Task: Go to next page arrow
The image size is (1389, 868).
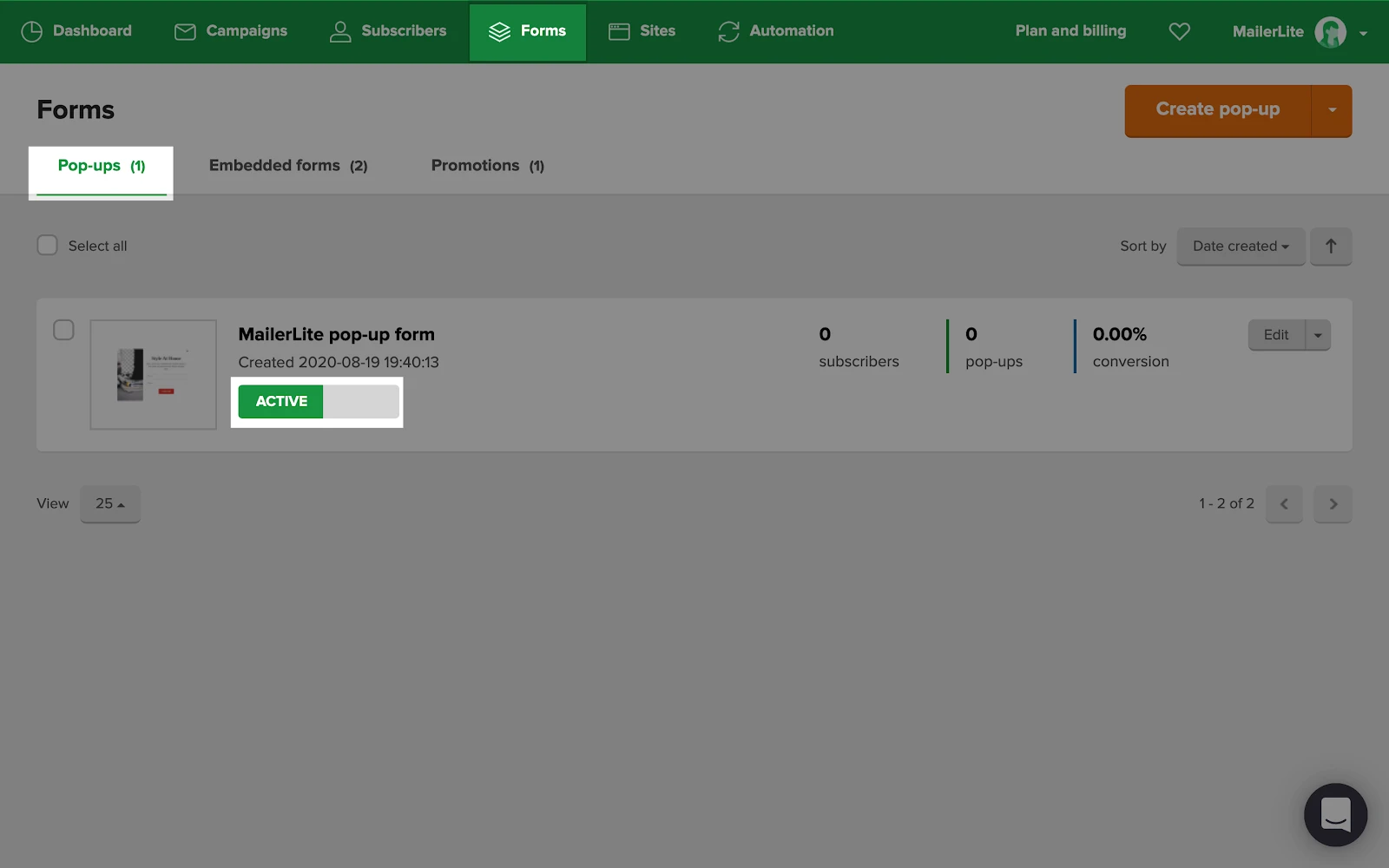Action: (x=1333, y=503)
